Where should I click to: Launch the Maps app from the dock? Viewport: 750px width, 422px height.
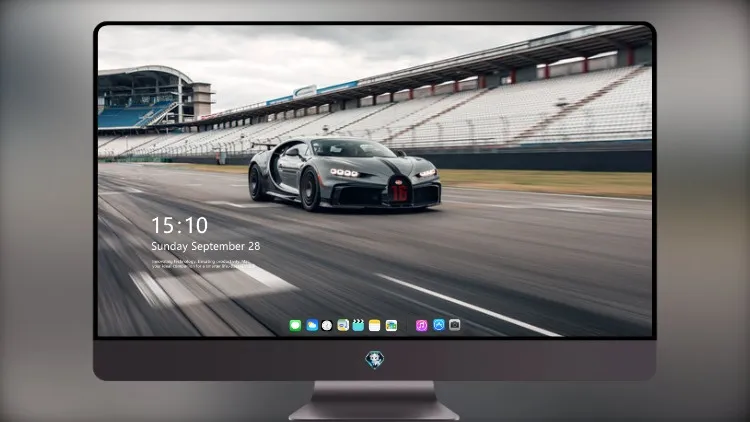pyautogui.click(x=343, y=325)
